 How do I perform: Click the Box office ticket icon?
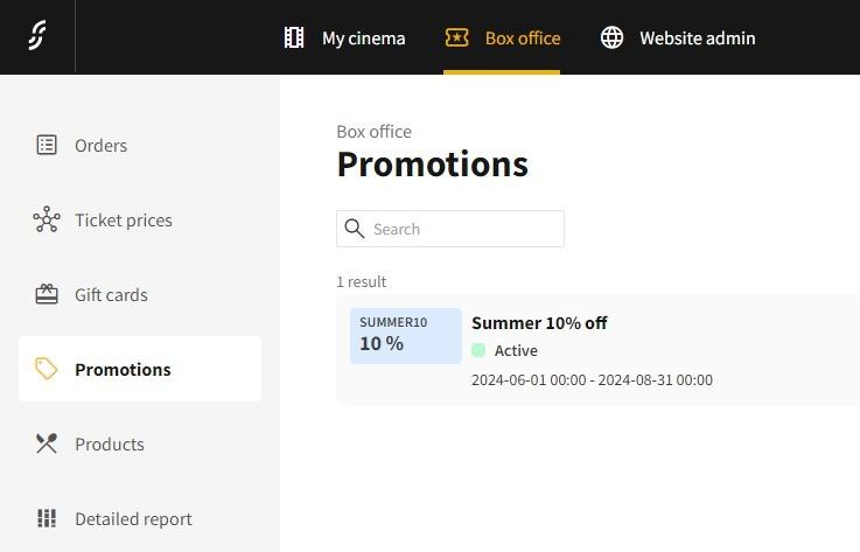coord(457,38)
